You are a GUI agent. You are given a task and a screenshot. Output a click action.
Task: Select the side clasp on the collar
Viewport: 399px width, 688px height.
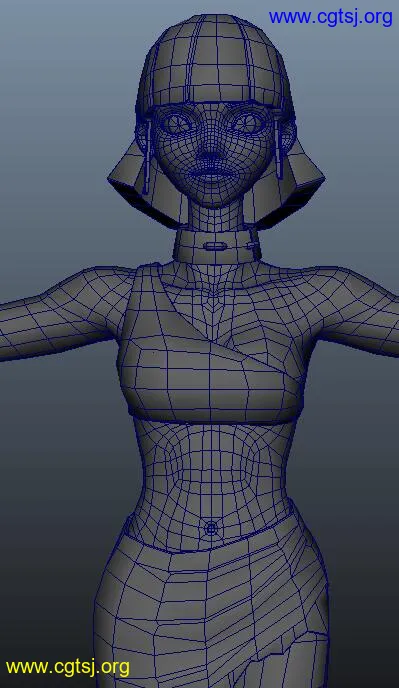(x=252, y=245)
